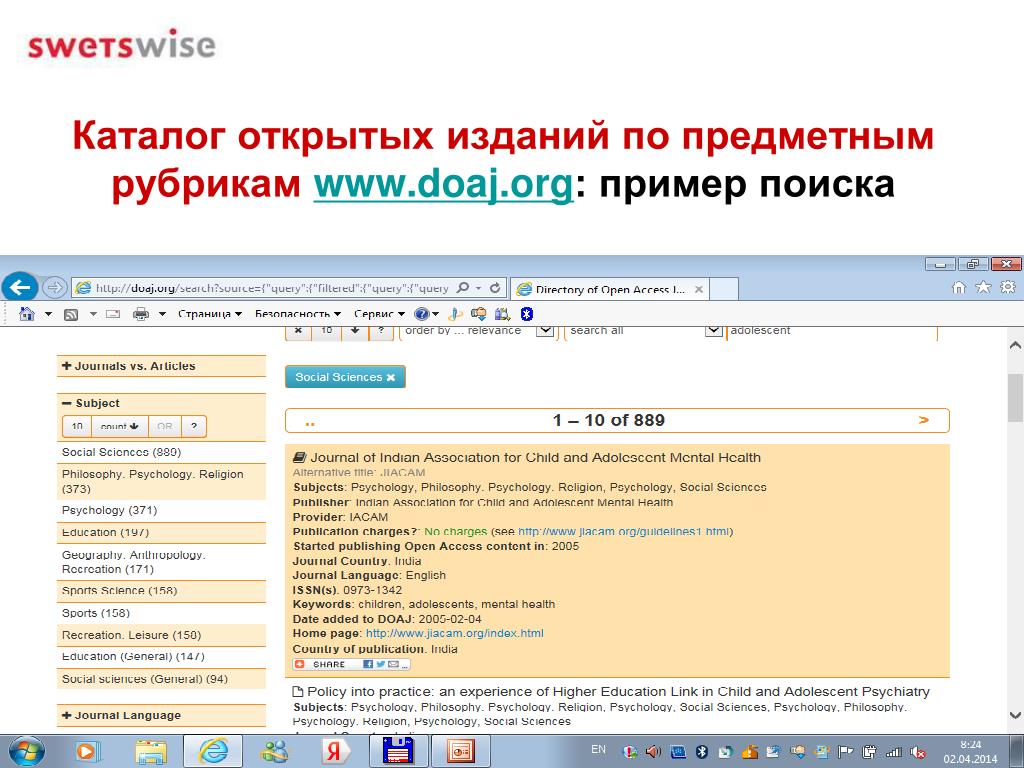Click the address bar URL field
Viewport: 1024px width, 768px height.
click(x=271, y=287)
